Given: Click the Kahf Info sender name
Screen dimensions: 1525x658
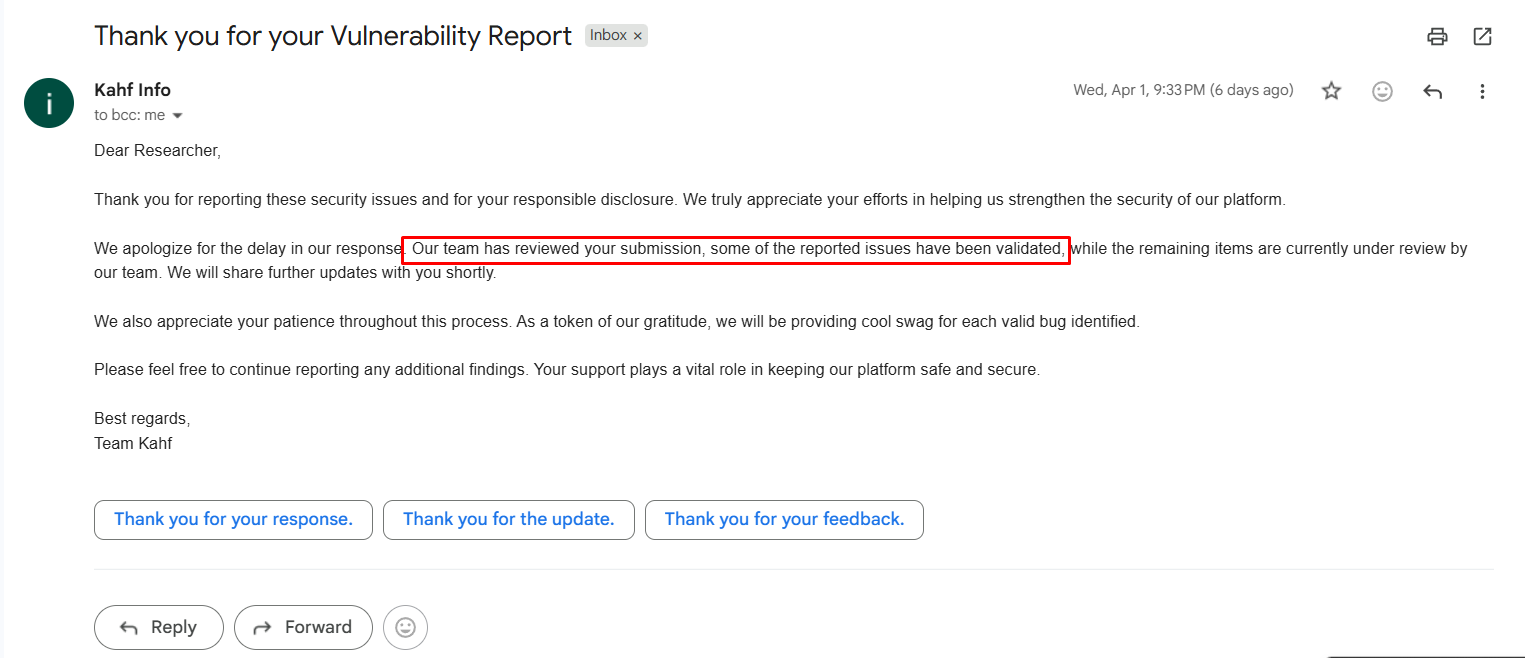Looking at the screenshot, I should [132, 90].
